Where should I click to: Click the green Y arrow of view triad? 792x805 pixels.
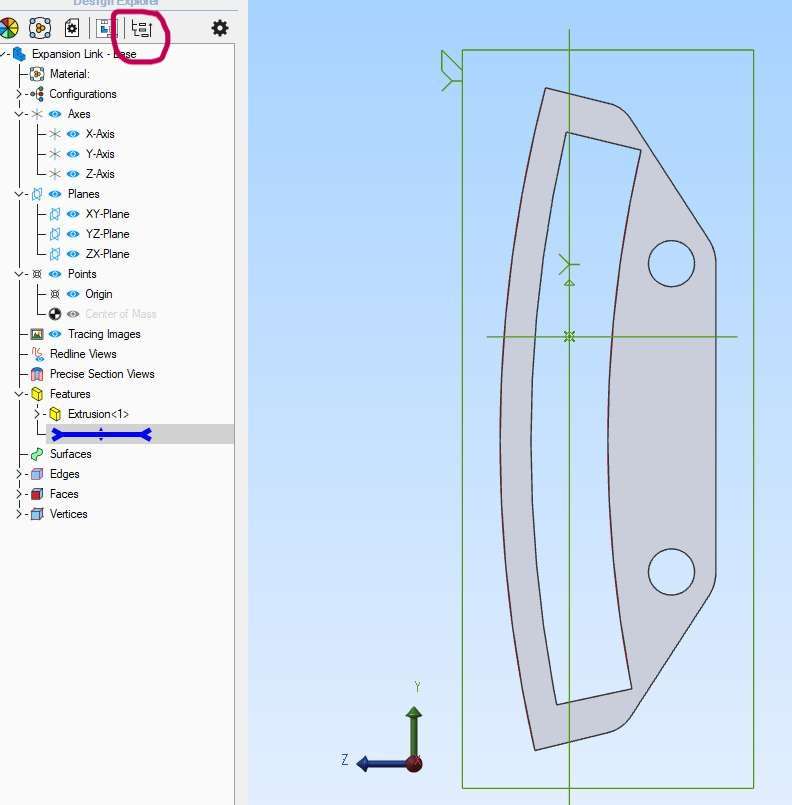(414, 729)
